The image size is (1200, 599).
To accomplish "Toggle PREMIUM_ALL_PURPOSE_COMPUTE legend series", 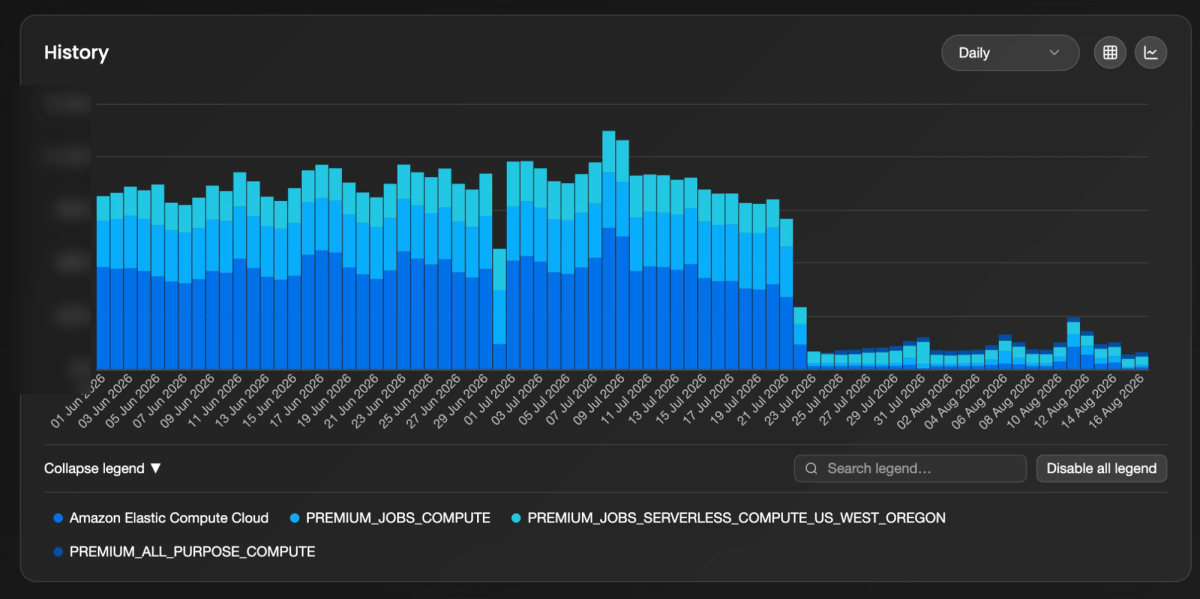I will coord(184,551).
